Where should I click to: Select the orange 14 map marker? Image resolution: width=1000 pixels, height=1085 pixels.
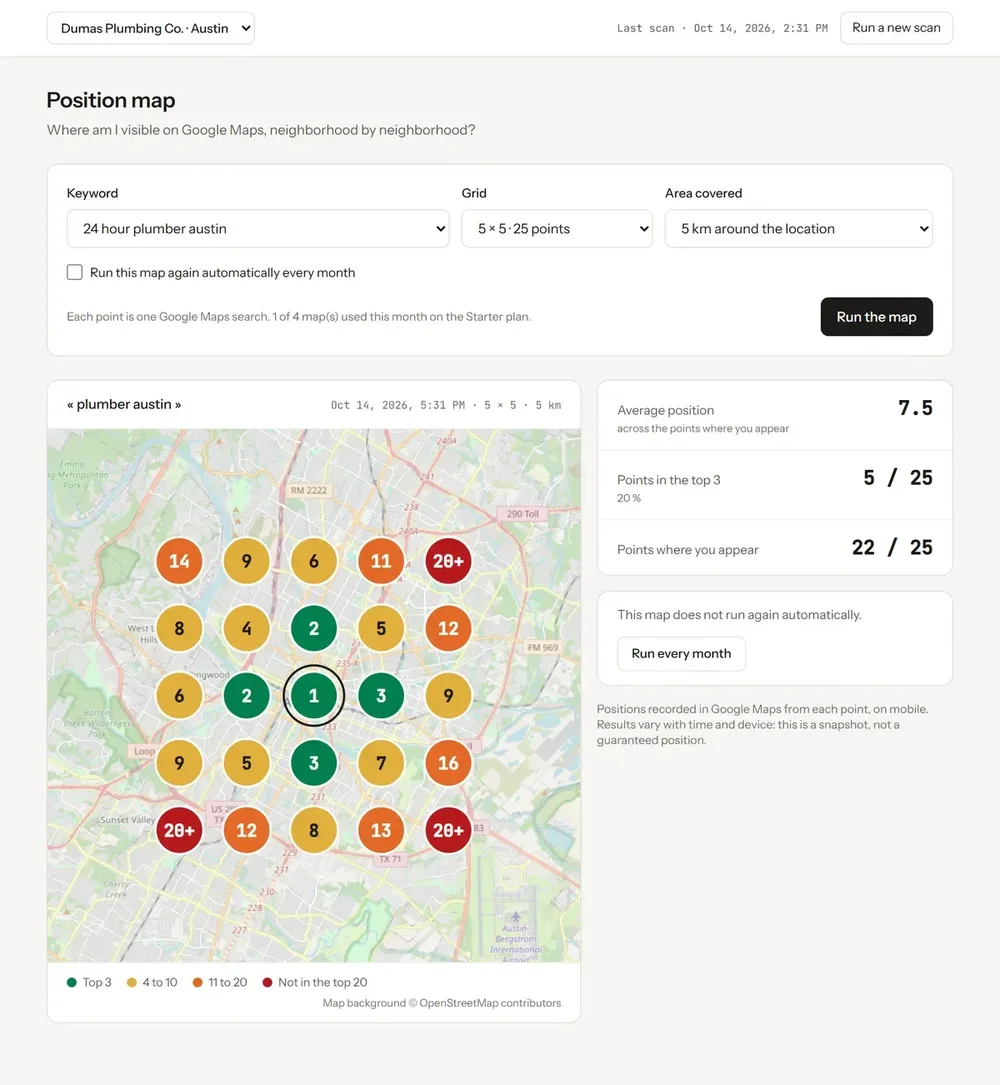179,561
